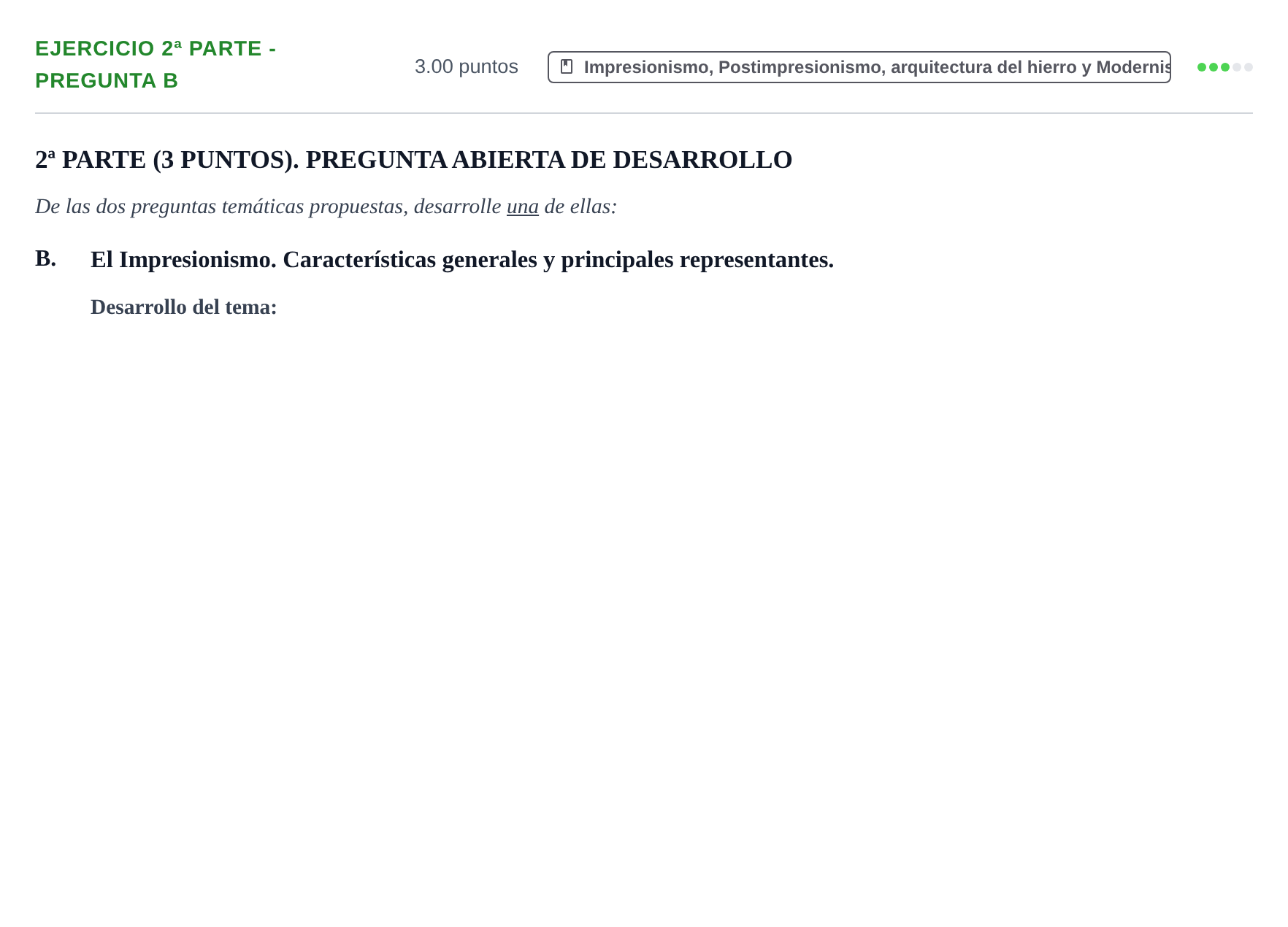
Task: Click the 'B.' question letter
Action: [x=45, y=258]
